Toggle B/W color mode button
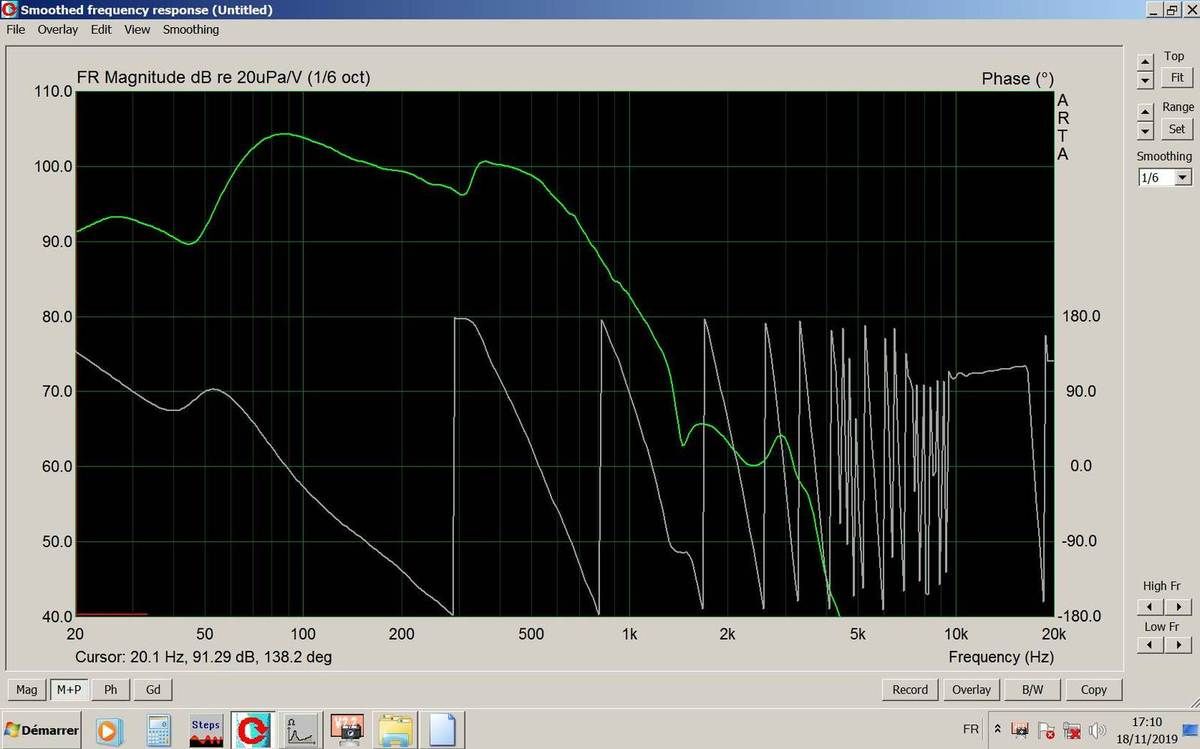Viewport: 1200px width, 749px height. 1033,689
